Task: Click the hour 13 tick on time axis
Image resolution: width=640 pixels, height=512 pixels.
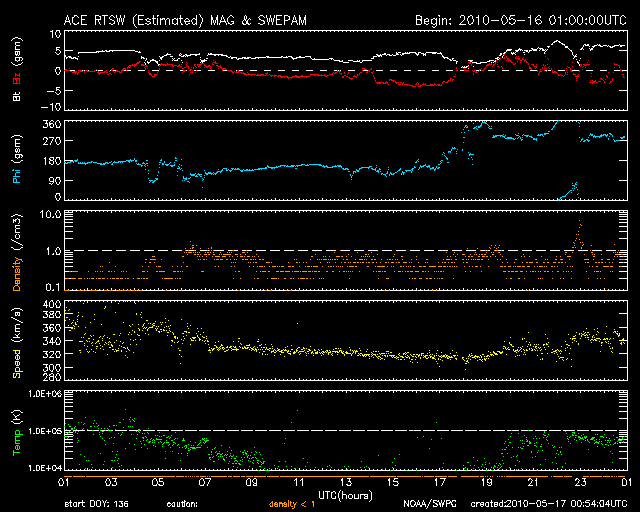Action: [344, 482]
